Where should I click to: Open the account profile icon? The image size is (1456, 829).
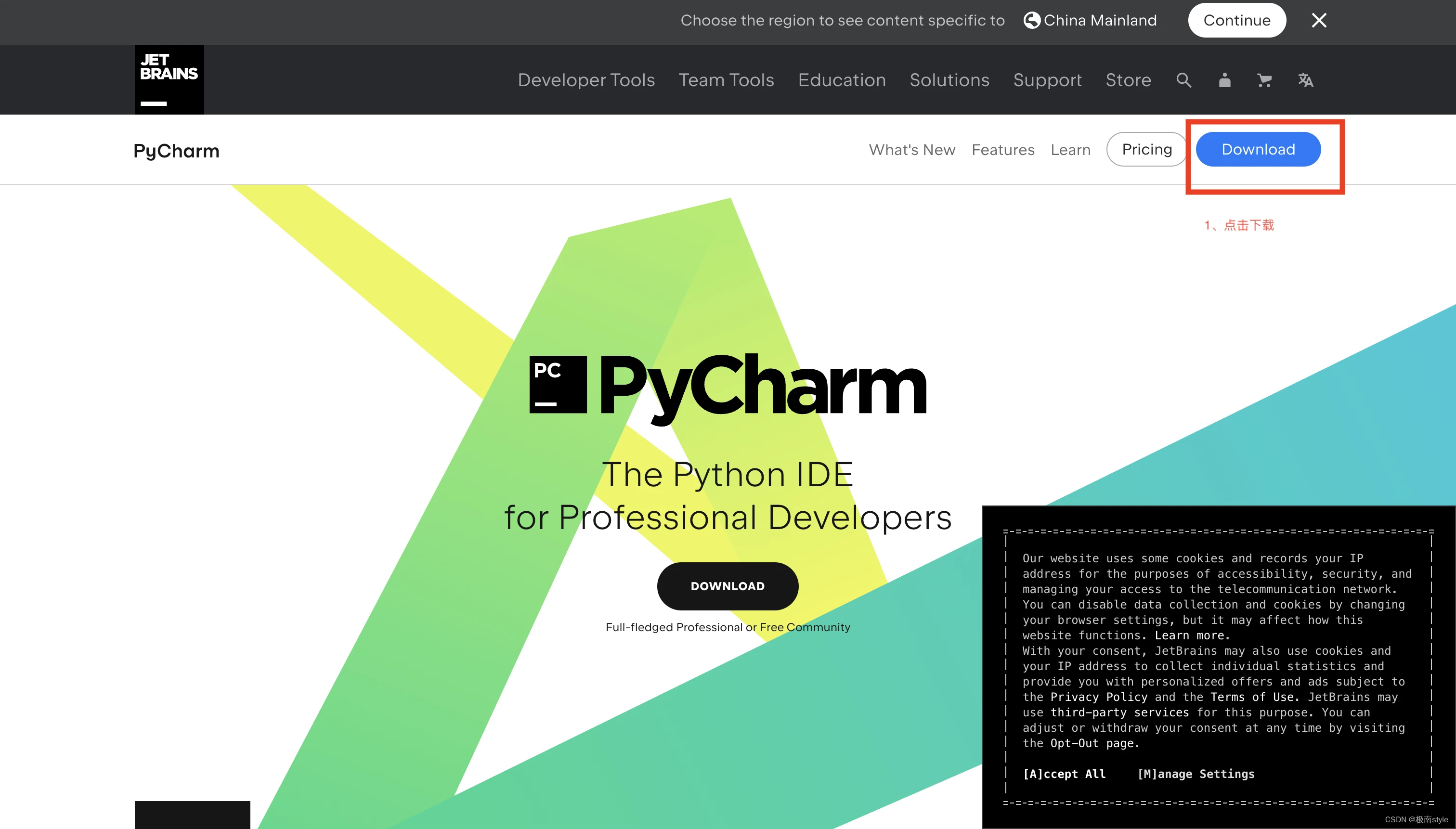[x=1224, y=80]
